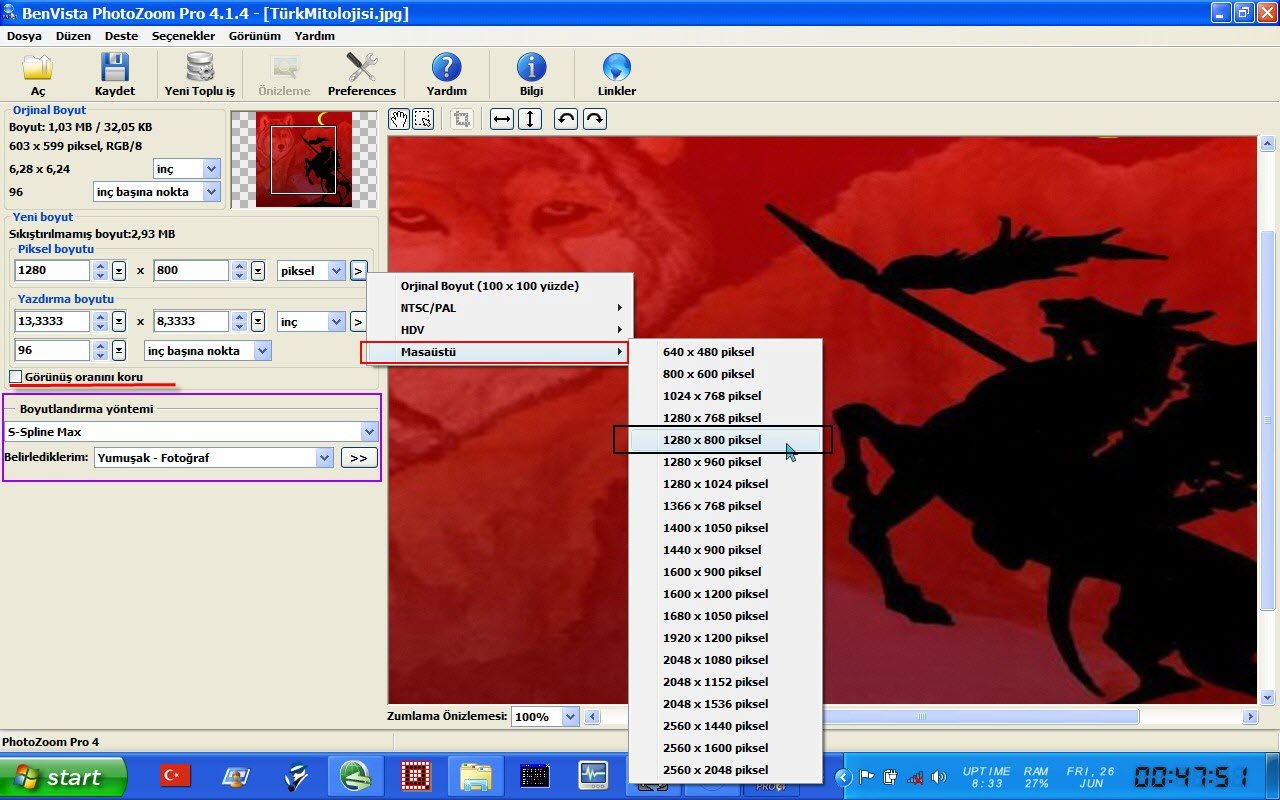Click the green globe taskbar icon

coord(355,775)
